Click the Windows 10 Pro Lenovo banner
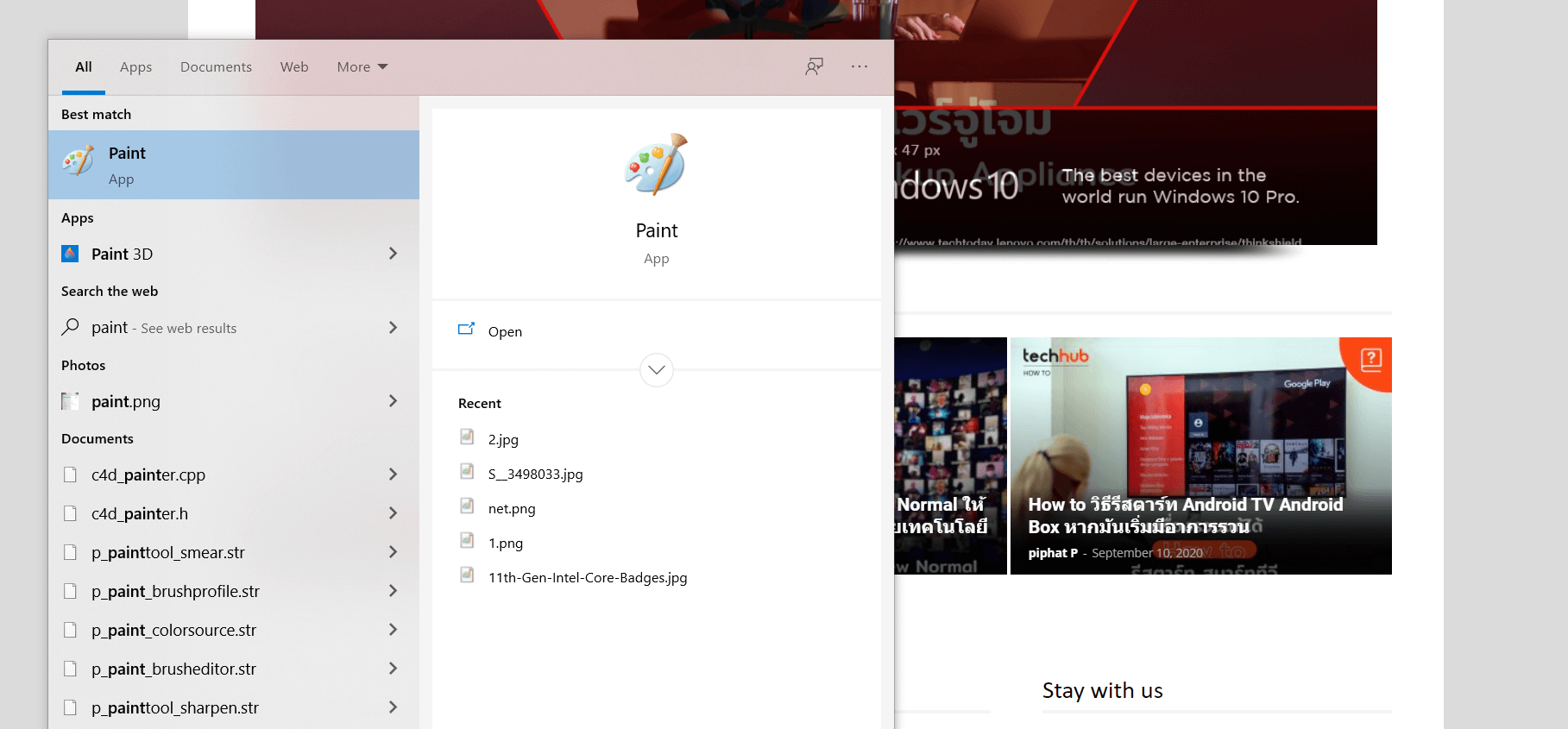 tap(1136, 123)
